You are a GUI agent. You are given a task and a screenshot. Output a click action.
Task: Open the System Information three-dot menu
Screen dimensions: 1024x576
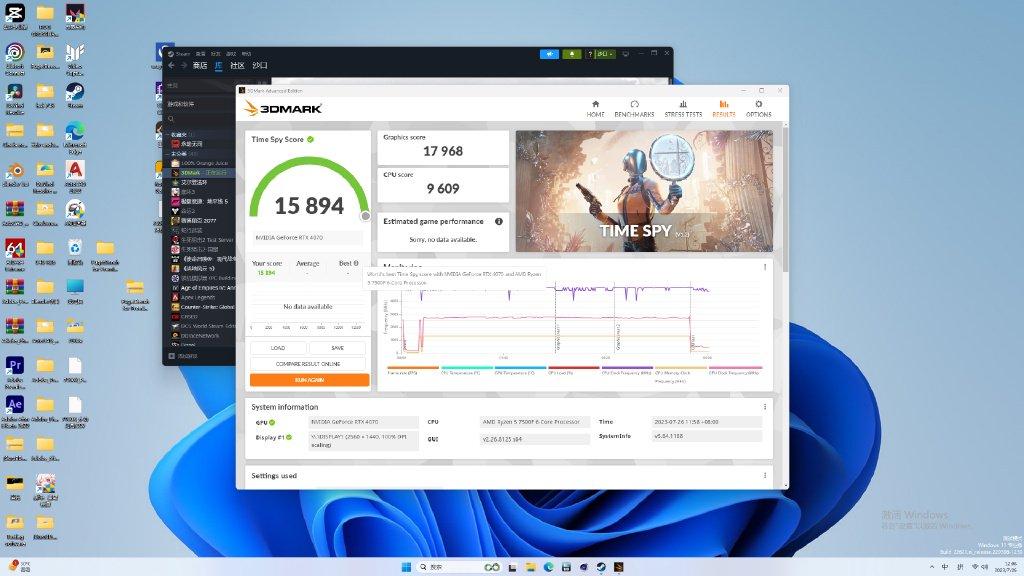coord(764,407)
